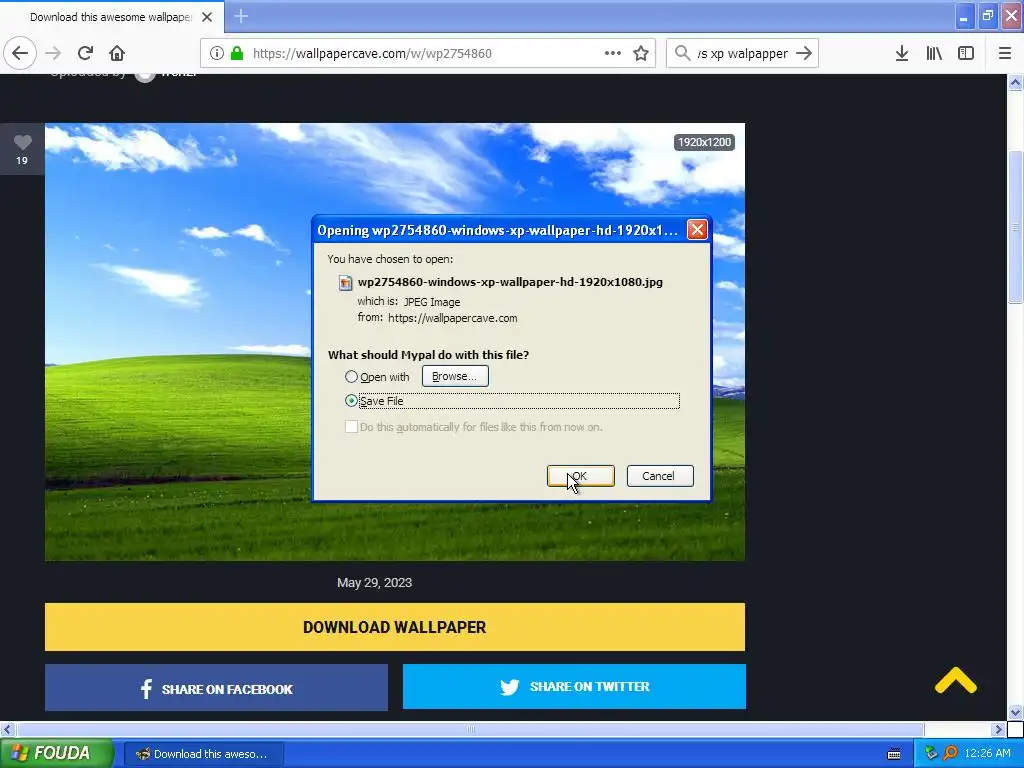Click the jpg filename in the dialog
This screenshot has width=1024, height=768.
pyautogui.click(x=510, y=282)
